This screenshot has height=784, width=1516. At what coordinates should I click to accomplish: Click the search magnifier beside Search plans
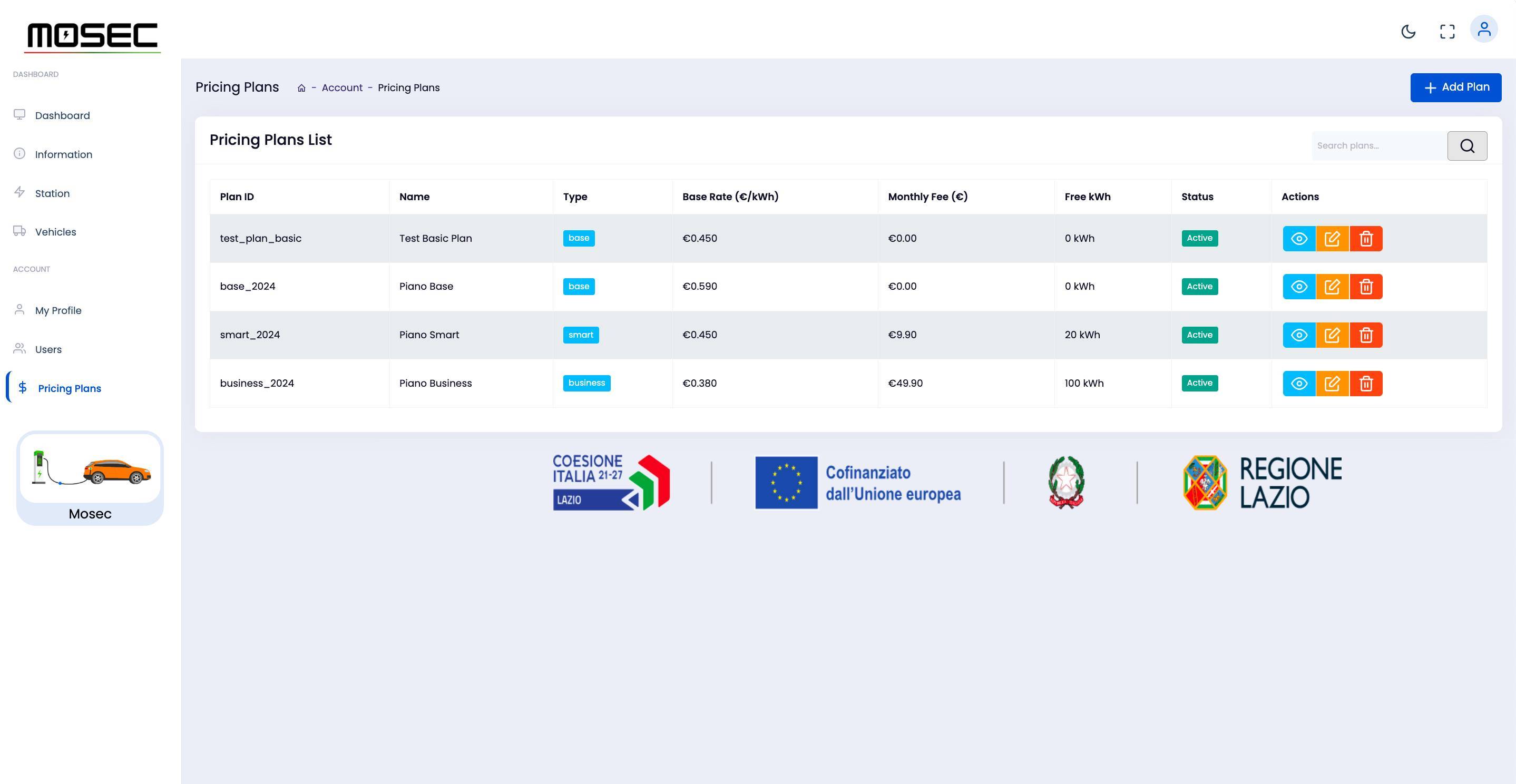pyautogui.click(x=1466, y=145)
